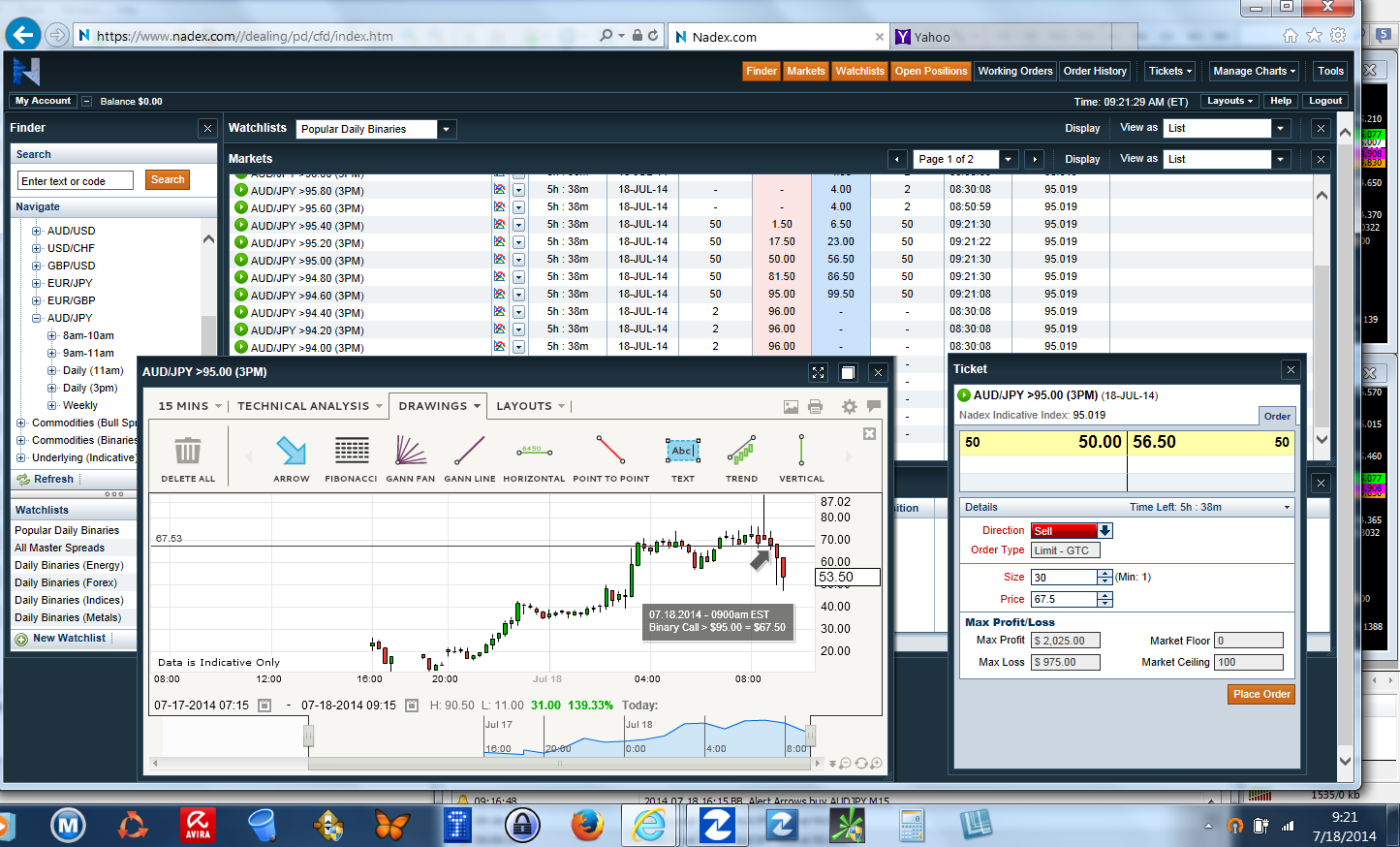Open the Tickets menu
Image resolution: width=1400 pixels, height=847 pixels.
(x=1170, y=71)
